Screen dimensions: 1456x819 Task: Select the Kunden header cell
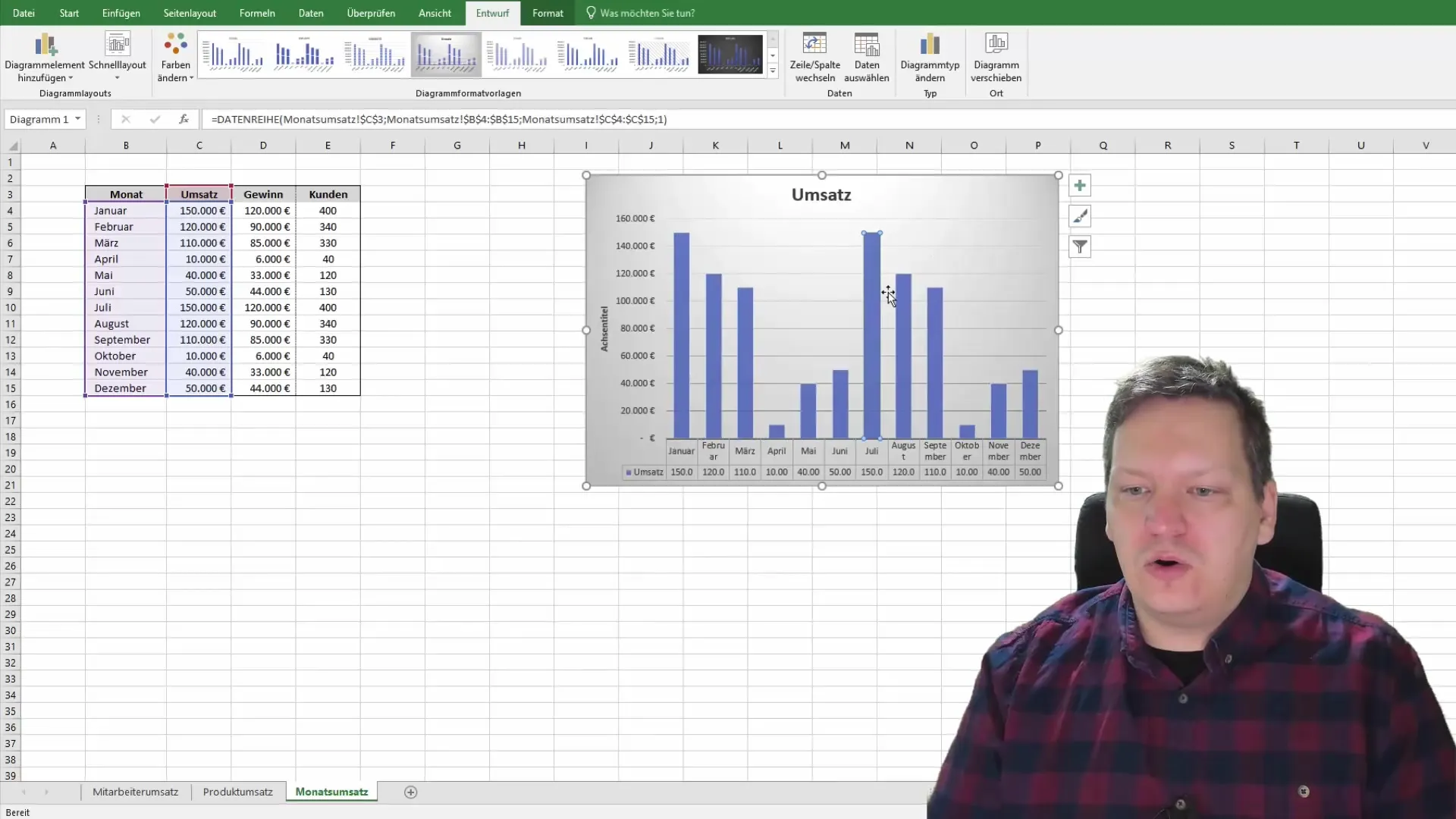coord(328,194)
